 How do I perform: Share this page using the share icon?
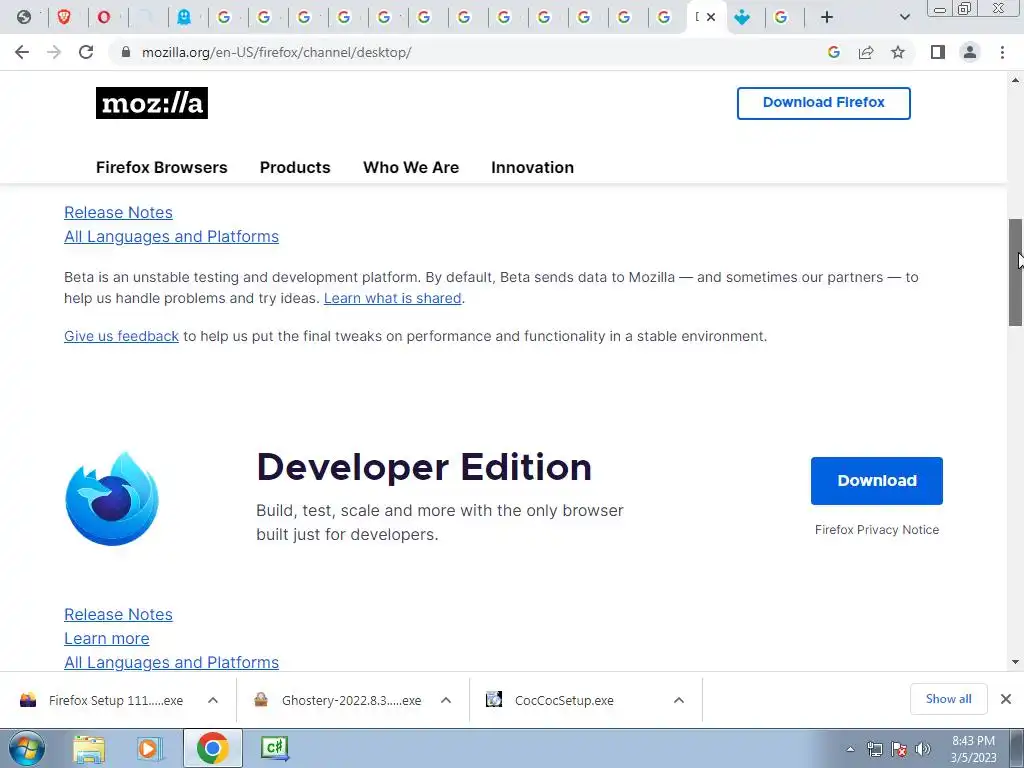866,52
